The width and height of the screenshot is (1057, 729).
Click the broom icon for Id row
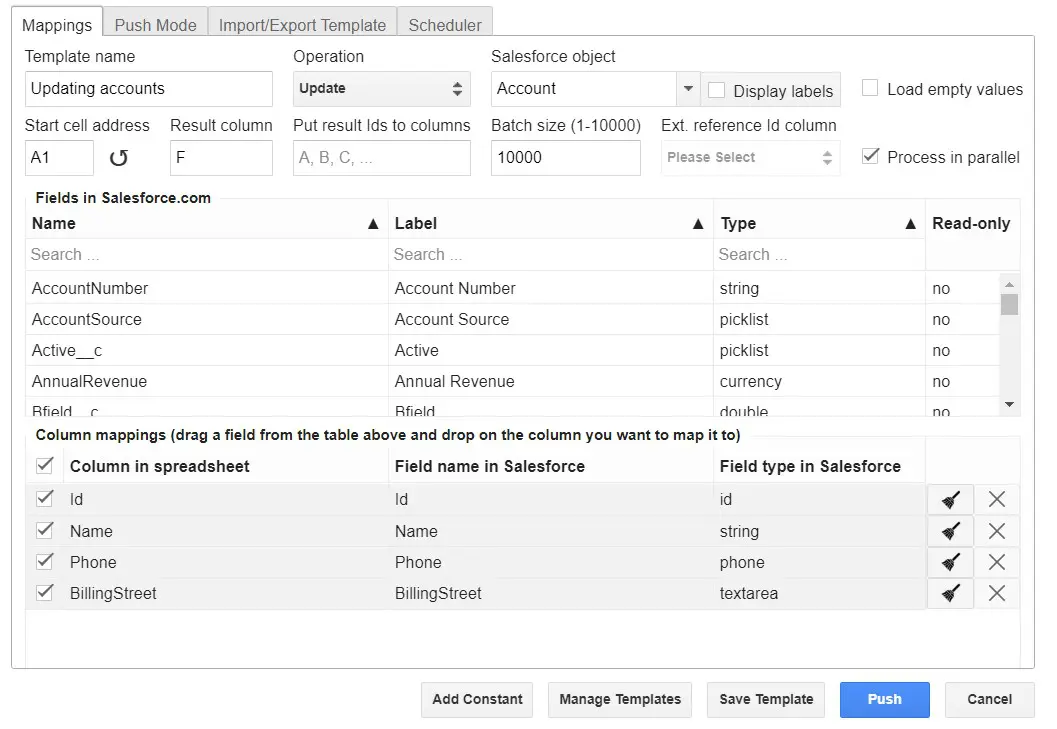[950, 500]
